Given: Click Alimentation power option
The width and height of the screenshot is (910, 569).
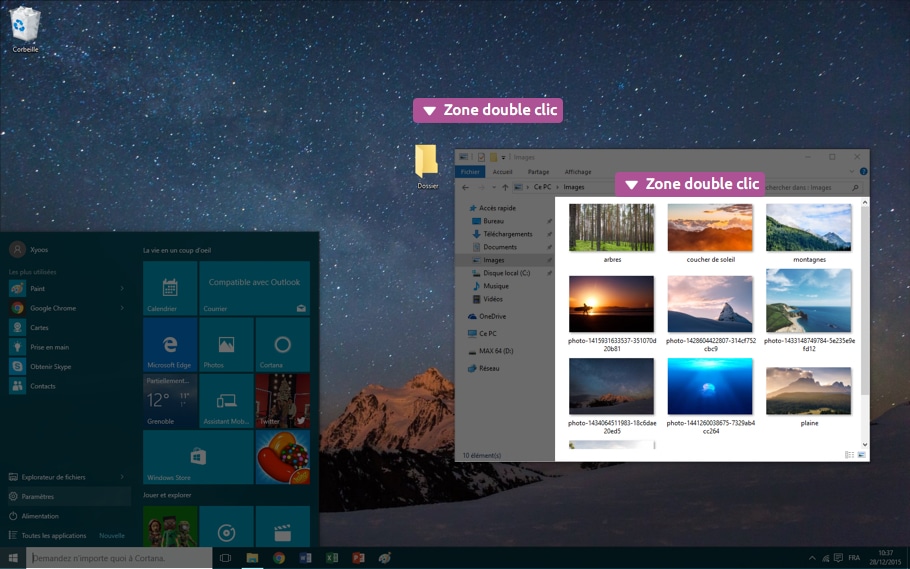Looking at the screenshot, I should pos(40,516).
